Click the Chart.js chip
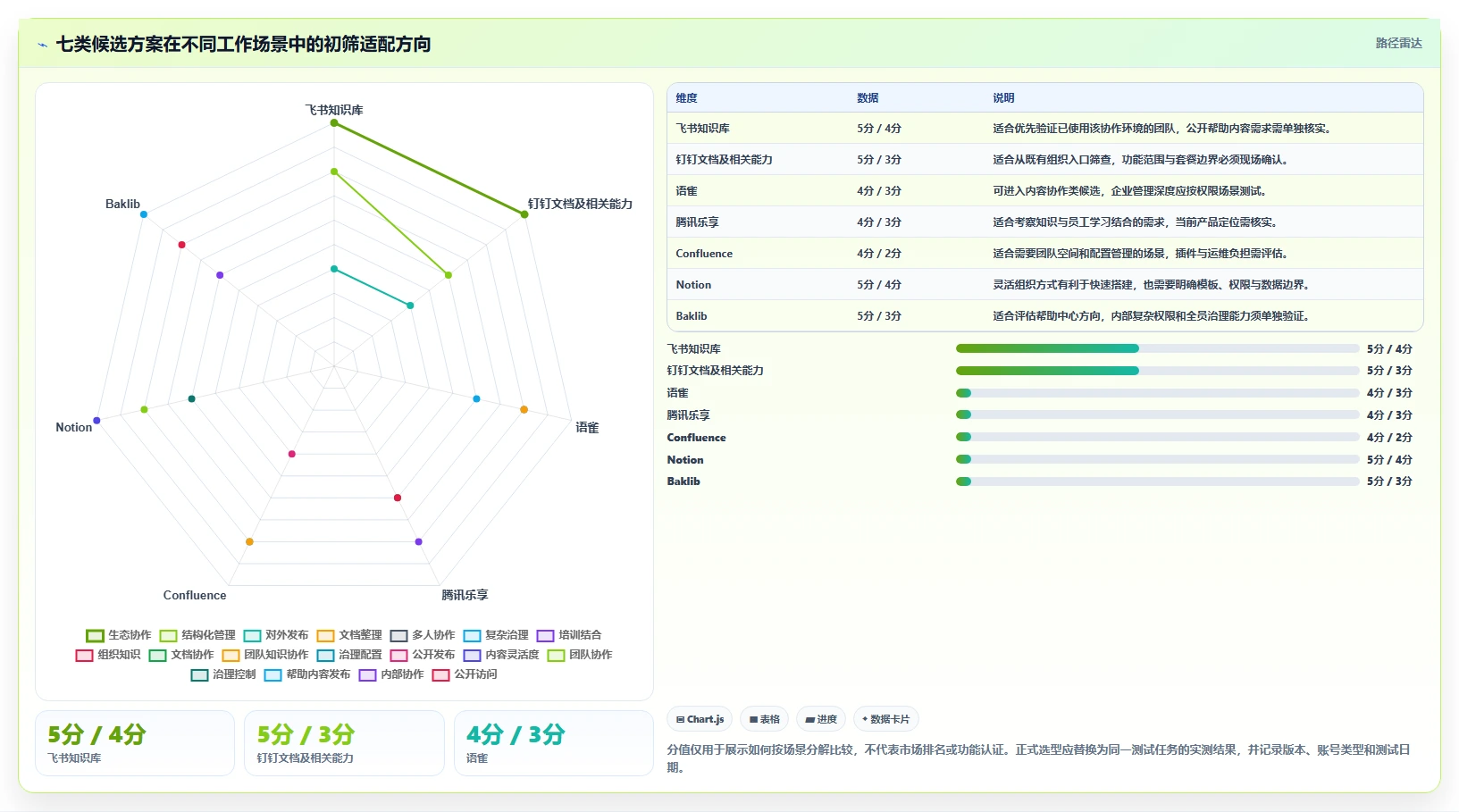1459x812 pixels. pos(700,719)
